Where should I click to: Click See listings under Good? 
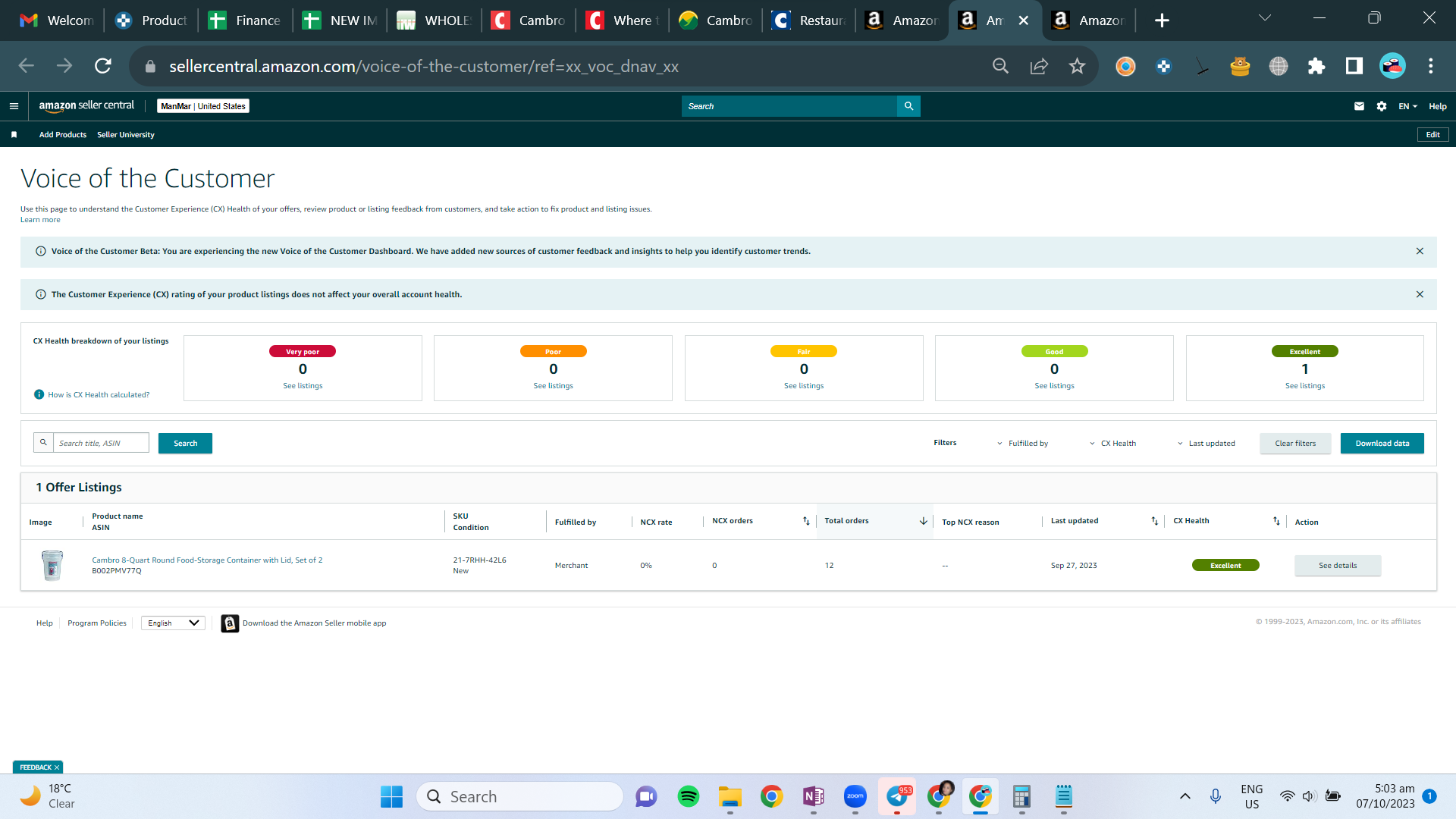point(1054,386)
